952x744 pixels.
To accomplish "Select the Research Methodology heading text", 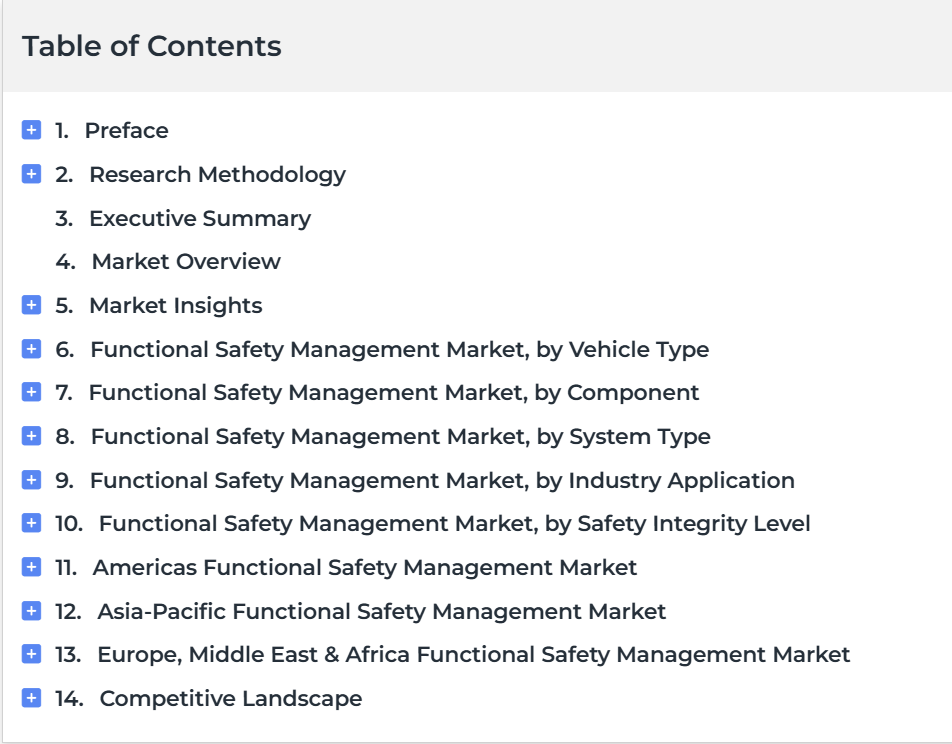I will [x=217, y=174].
